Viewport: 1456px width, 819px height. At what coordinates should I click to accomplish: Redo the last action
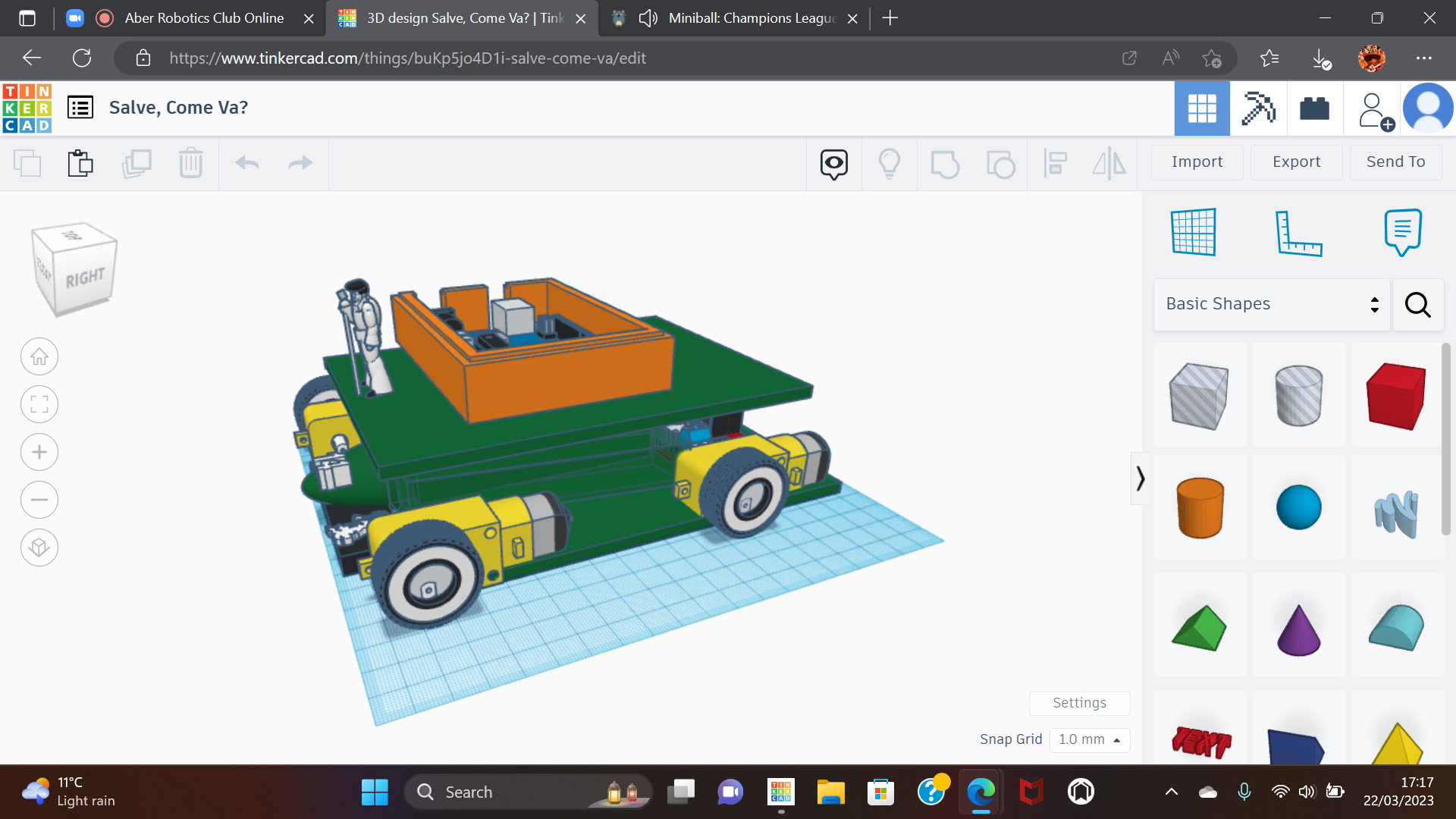pyautogui.click(x=300, y=163)
